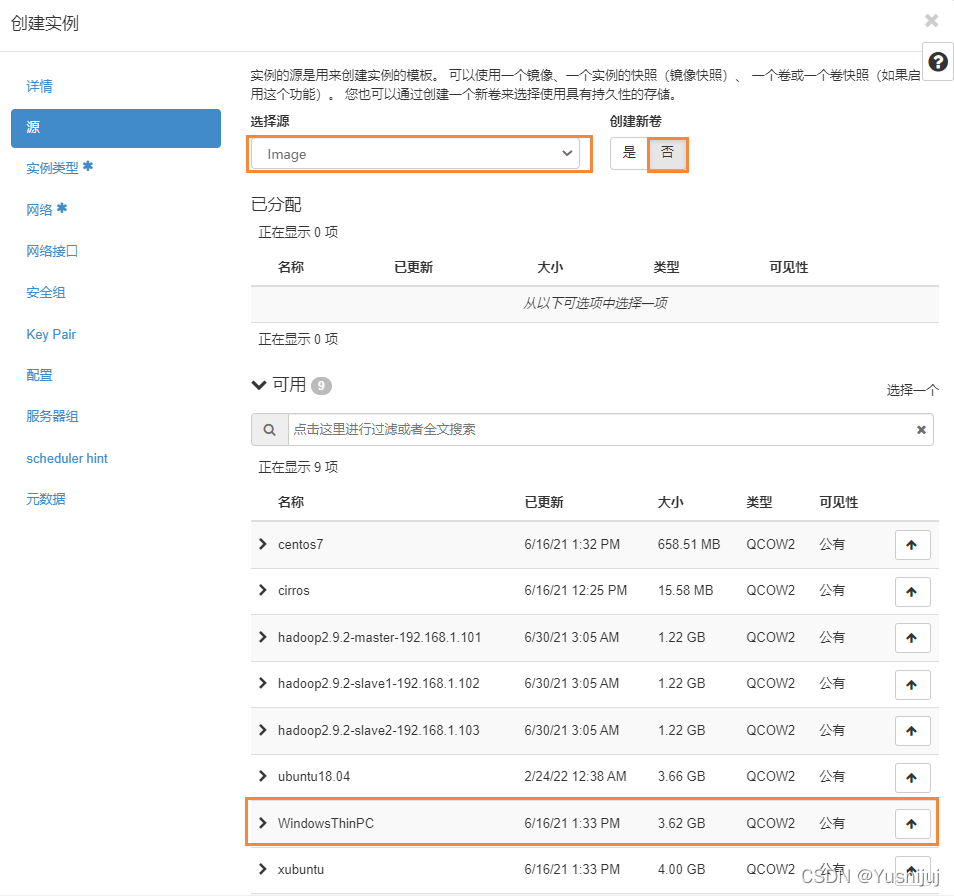Expand the WindowsThinPC row details
Viewport: 954px width, 896px height.
(x=263, y=823)
